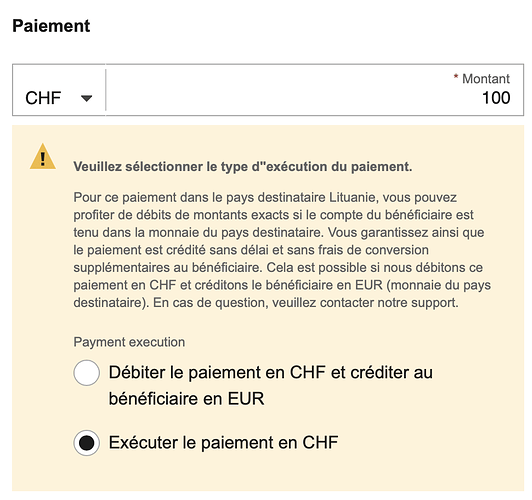Click the bénéficiaire en EUR label line
Screen dimensions: 532x500
[x=186, y=399]
